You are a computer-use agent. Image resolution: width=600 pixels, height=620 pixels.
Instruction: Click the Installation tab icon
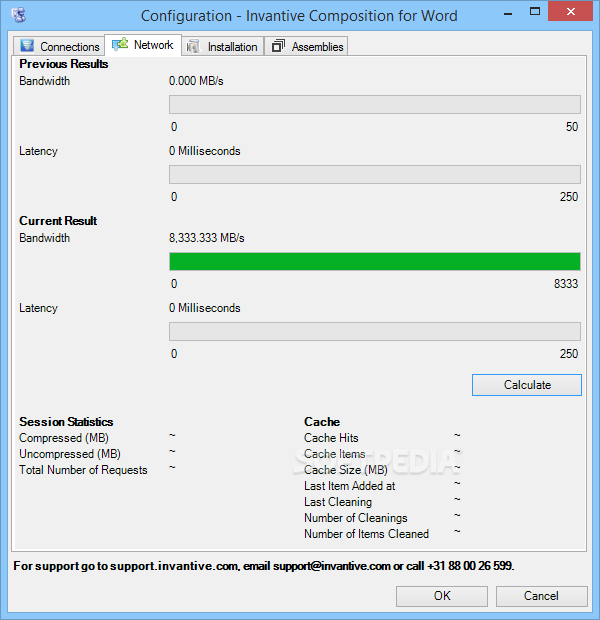point(193,46)
